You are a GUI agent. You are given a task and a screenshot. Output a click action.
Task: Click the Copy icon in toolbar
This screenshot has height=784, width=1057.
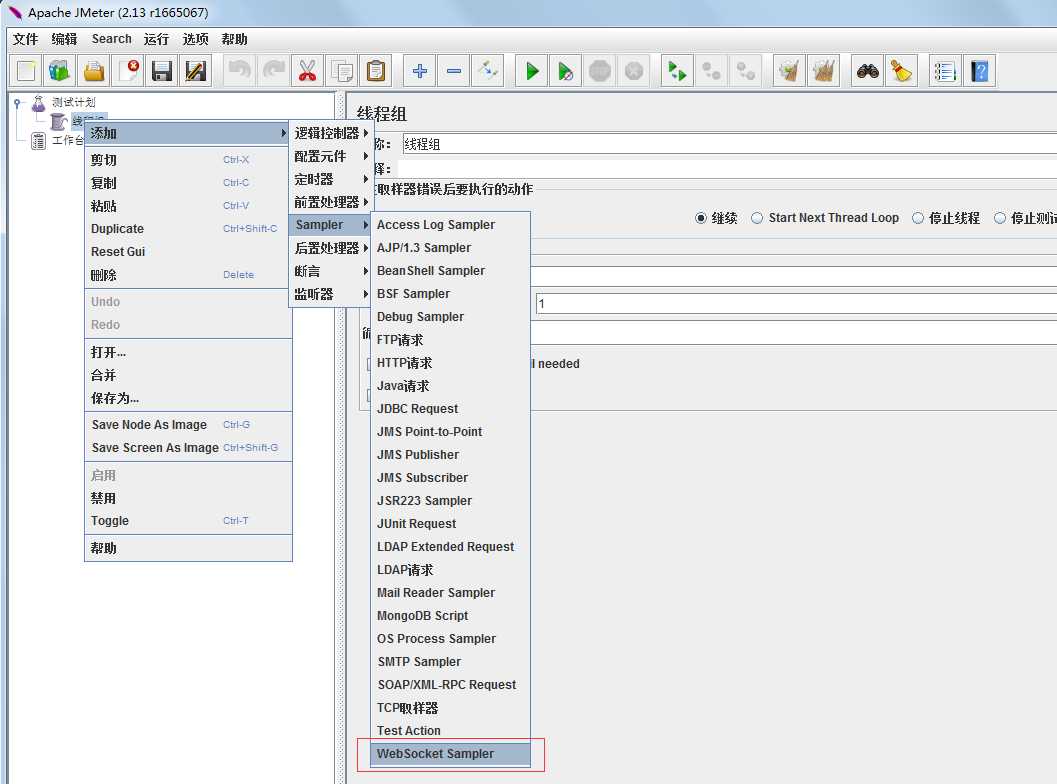pyautogui.click(x=342, y=71)
